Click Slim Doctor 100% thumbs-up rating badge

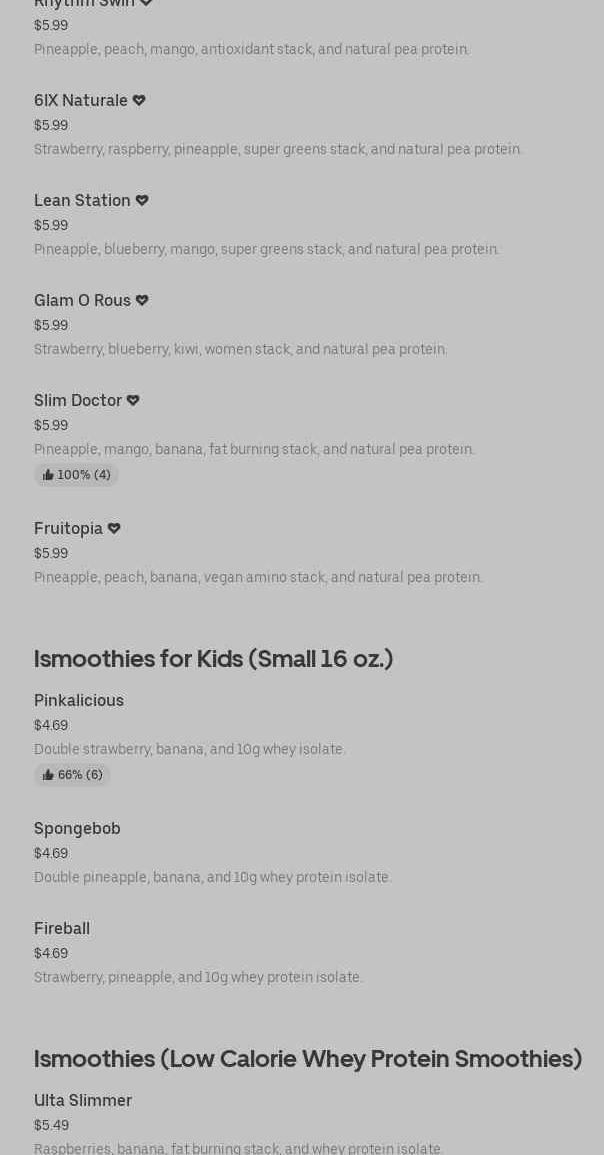click(76, 475)
